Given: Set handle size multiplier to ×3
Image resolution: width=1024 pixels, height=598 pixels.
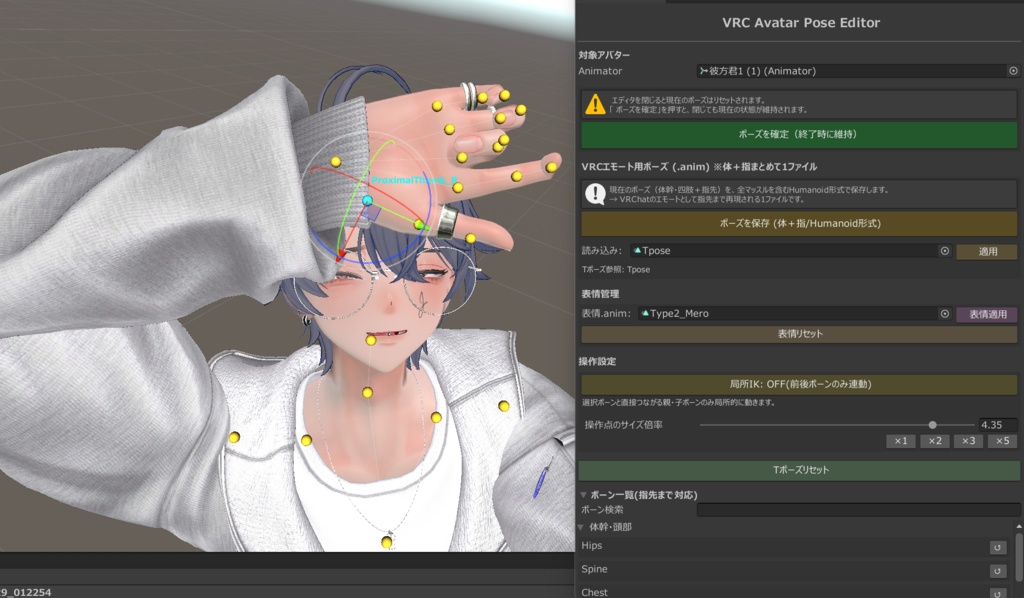Looking at the screenshot, I should pos(968,441).
